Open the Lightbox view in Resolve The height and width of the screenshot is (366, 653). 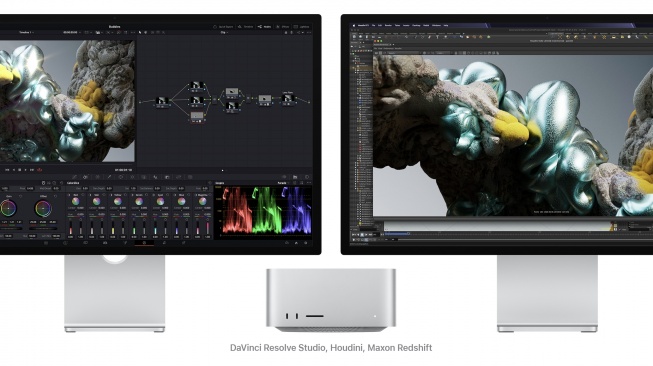point(302,27)
